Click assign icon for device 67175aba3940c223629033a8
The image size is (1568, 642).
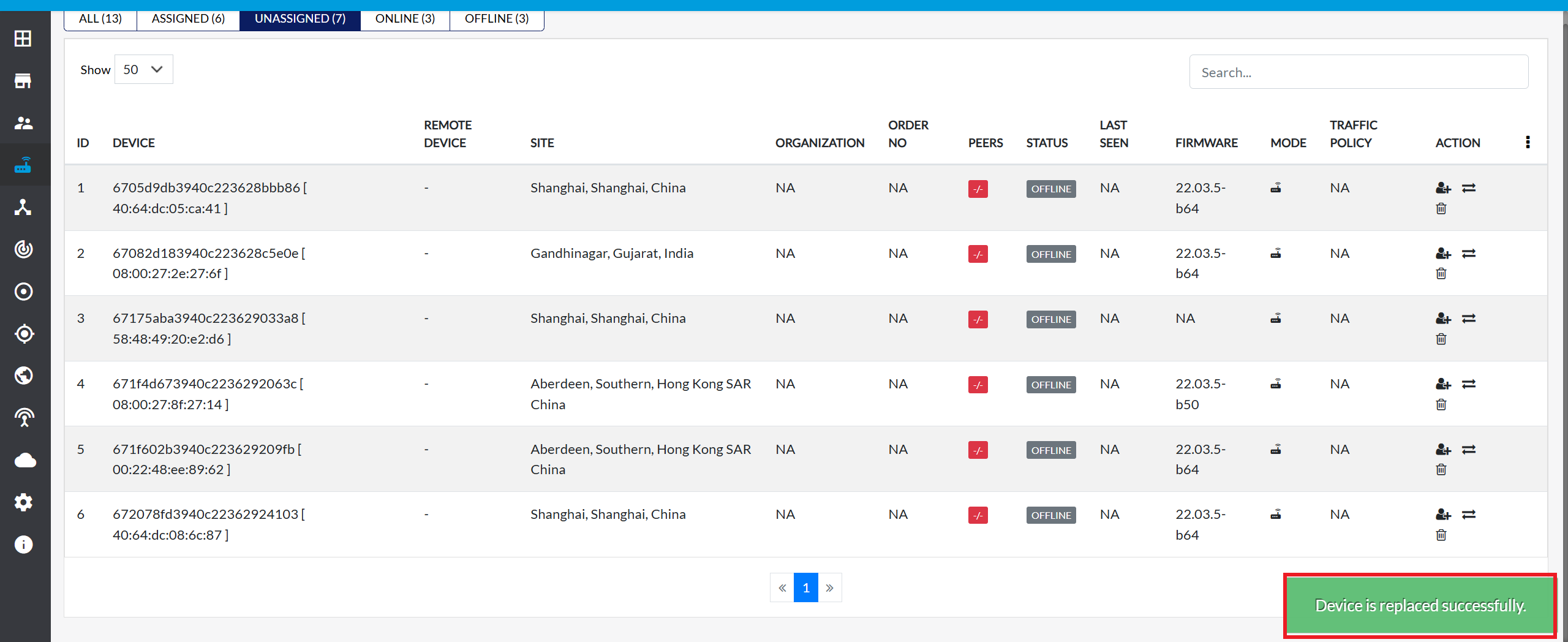point(1443,319)
